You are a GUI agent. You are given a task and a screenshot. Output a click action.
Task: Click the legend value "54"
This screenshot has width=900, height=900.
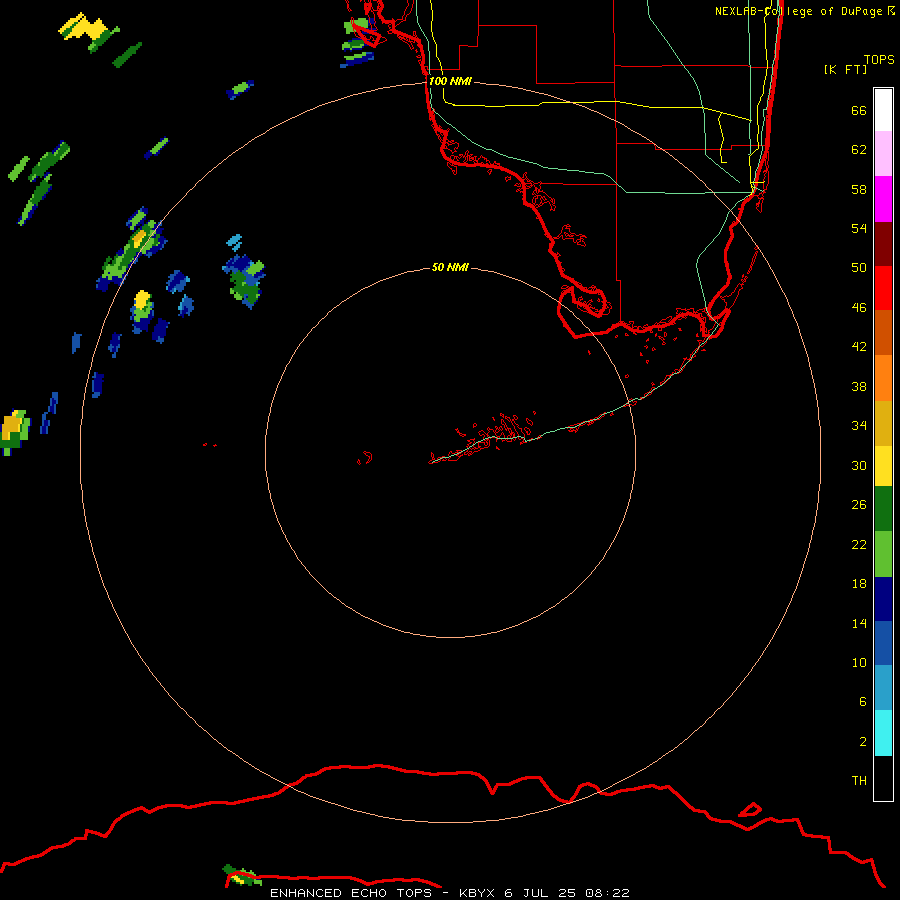point(859,228)
